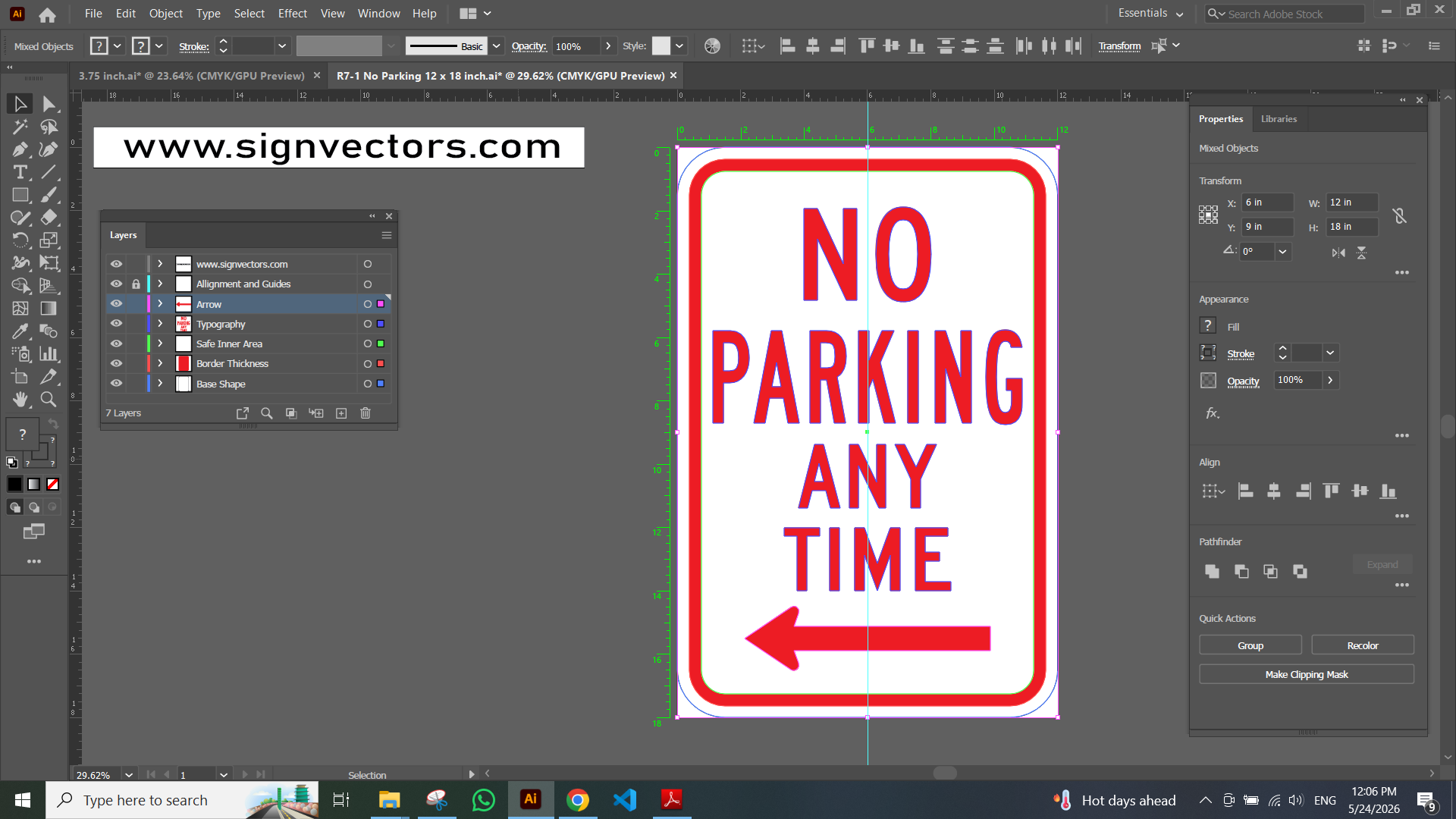This screenshot has width=1456, height=819.
Task: Click the Stroke link in Appearance
Action: (x=1241, y=354)
